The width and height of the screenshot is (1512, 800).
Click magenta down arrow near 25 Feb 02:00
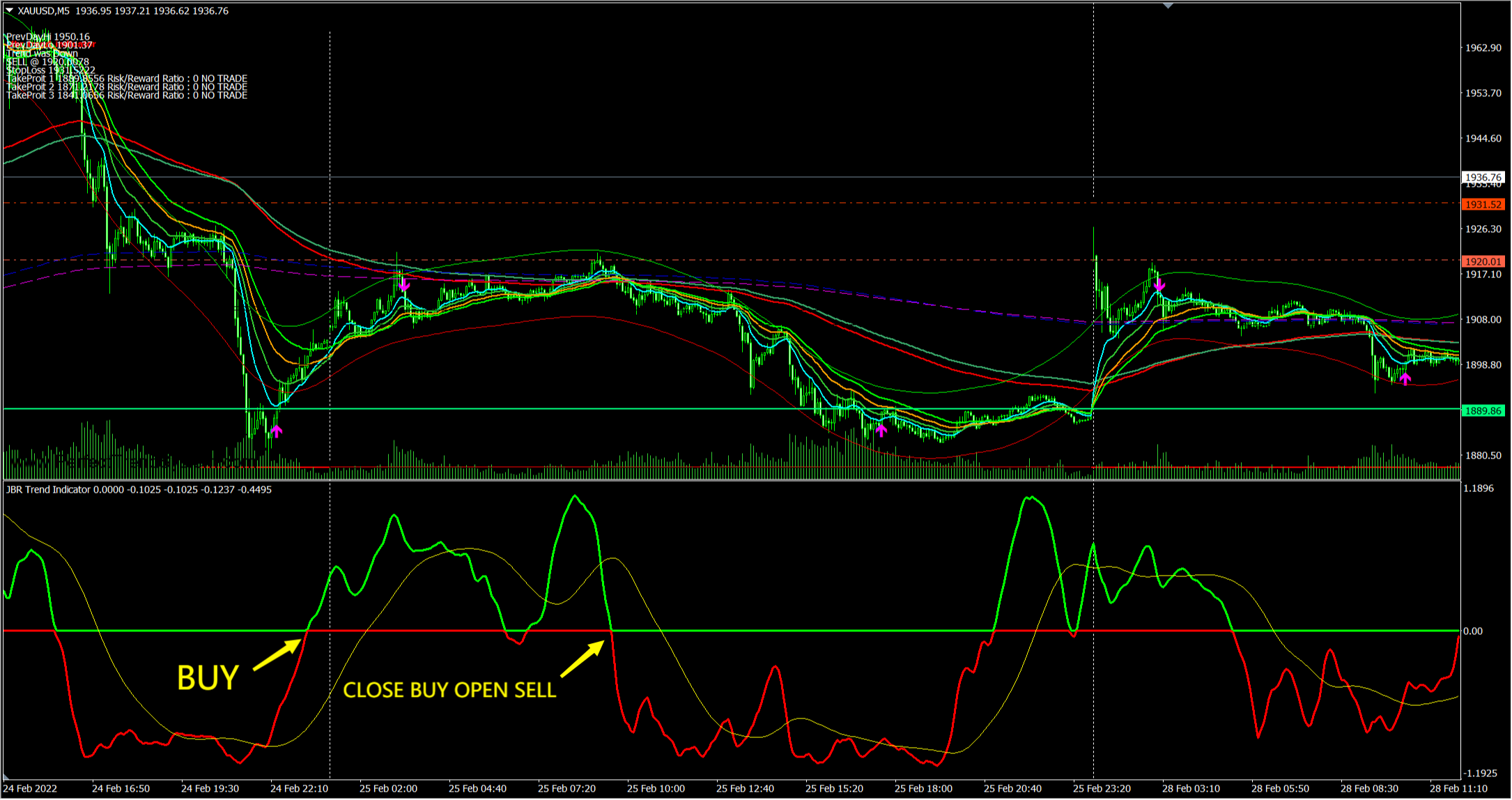coord(404,285)
